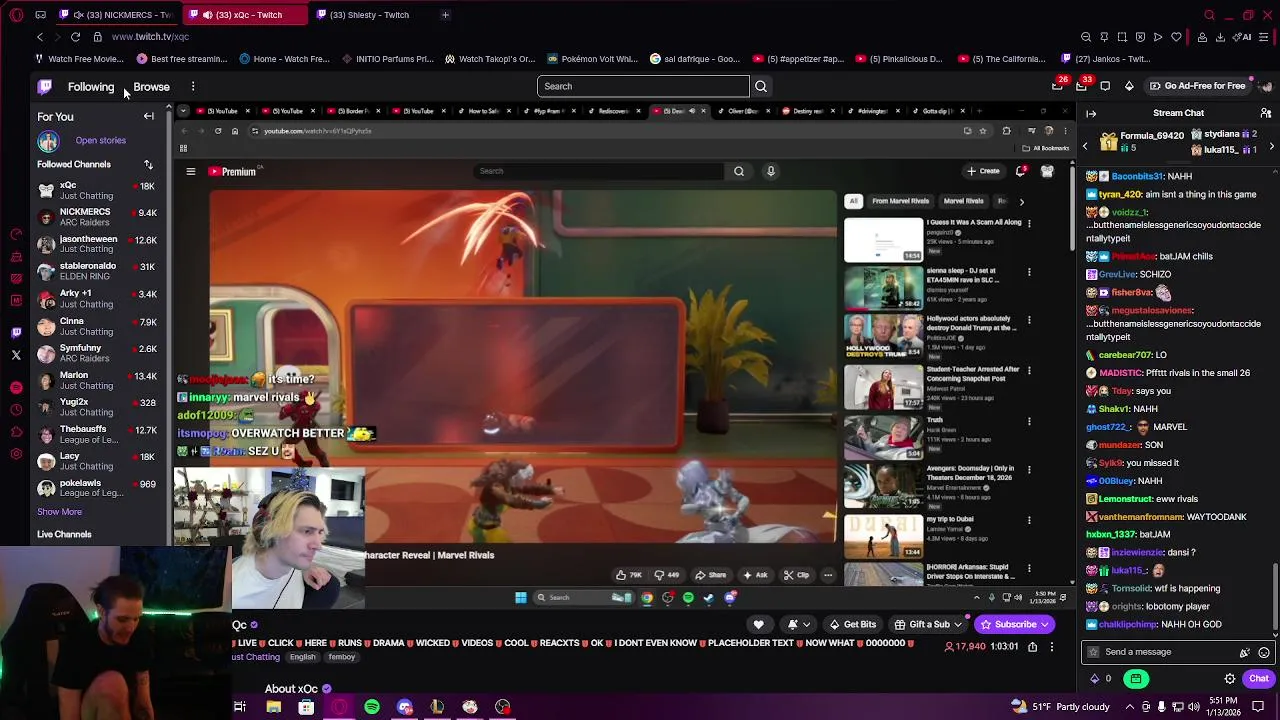1280x720 pixels.
Task: Click the femboy tag
Action: point(342,657)
